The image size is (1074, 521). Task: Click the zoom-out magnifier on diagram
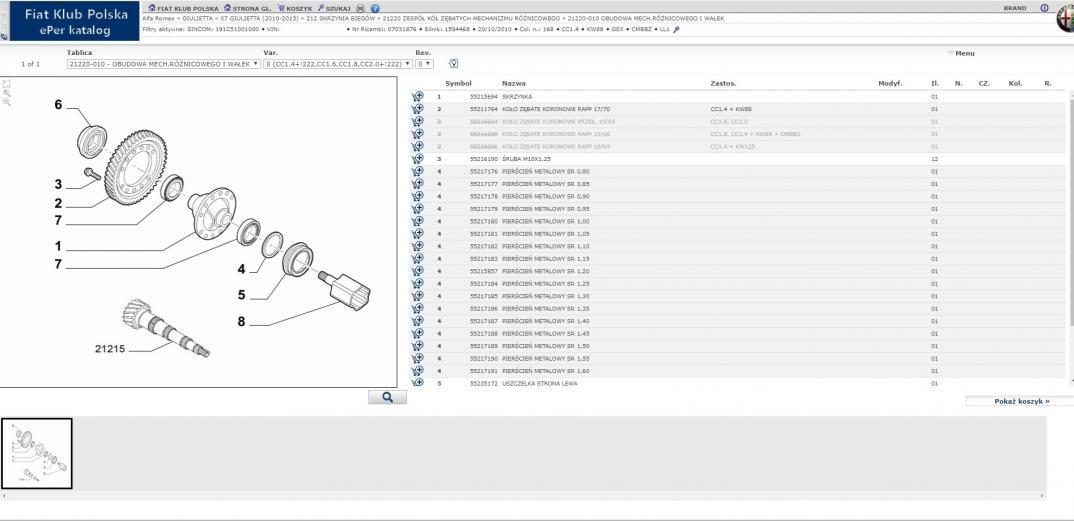7,102
